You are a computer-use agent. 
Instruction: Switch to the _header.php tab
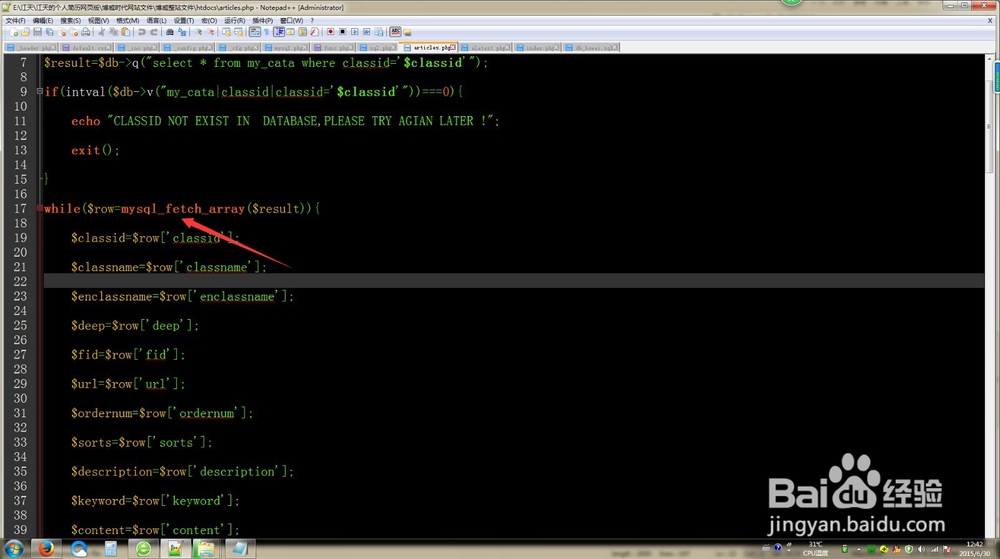[31, 48]
